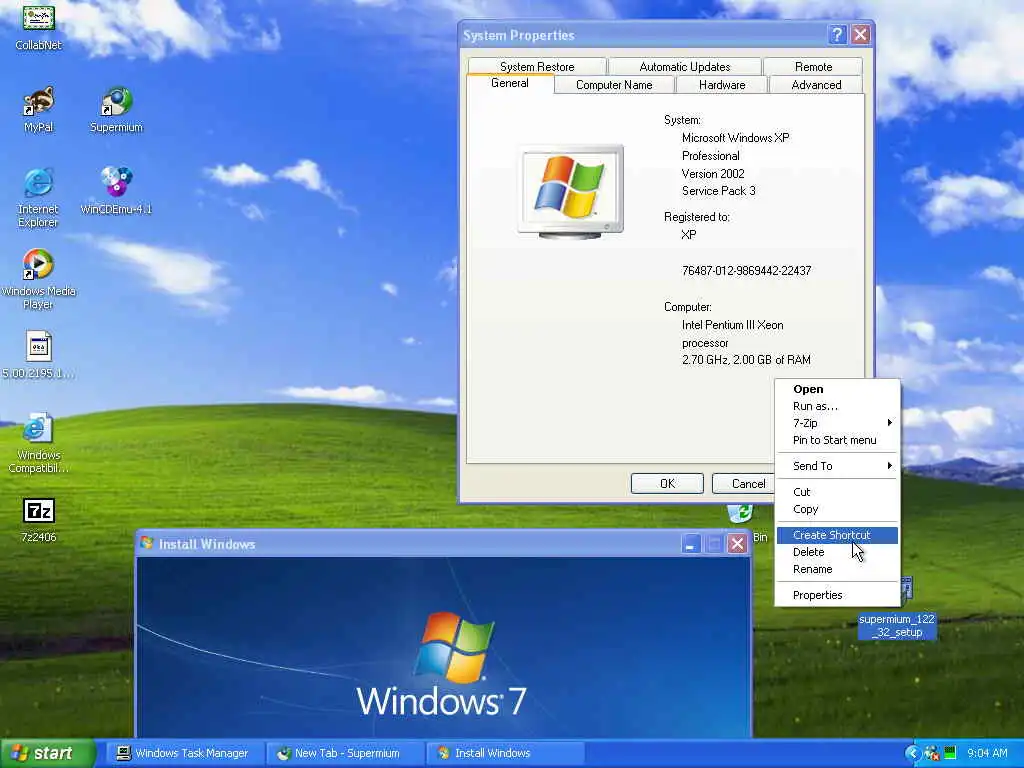Choose Properties from the context menu

(837, 595)
